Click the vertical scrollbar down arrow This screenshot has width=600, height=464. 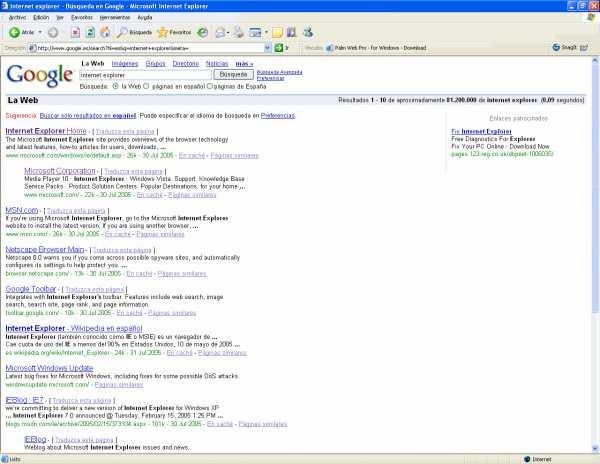595,448
